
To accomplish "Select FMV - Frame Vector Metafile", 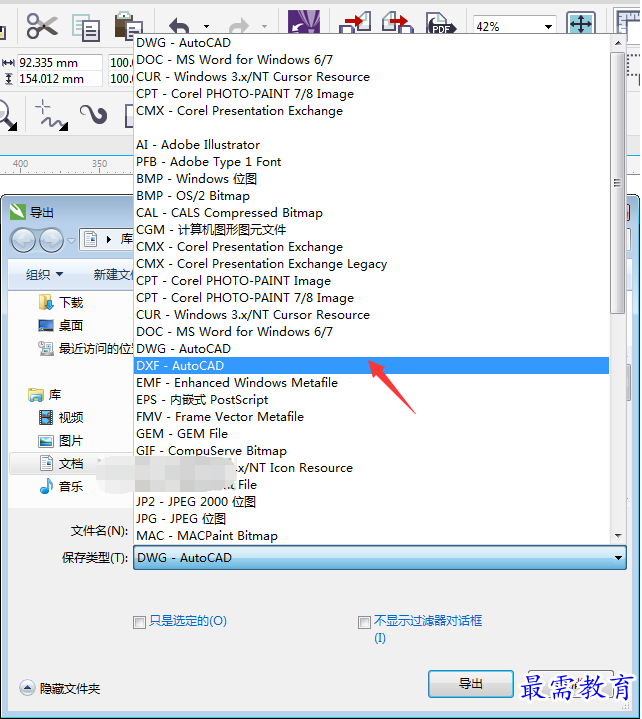I will pyautogui.click(x=372, y=417).
